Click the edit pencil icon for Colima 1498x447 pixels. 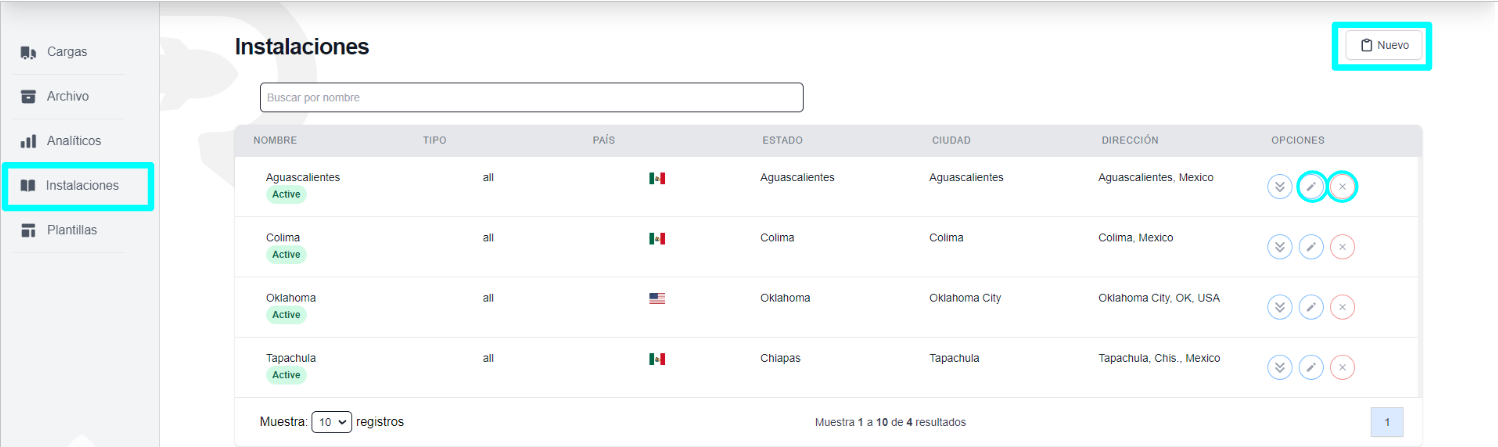click(1311, 247)
